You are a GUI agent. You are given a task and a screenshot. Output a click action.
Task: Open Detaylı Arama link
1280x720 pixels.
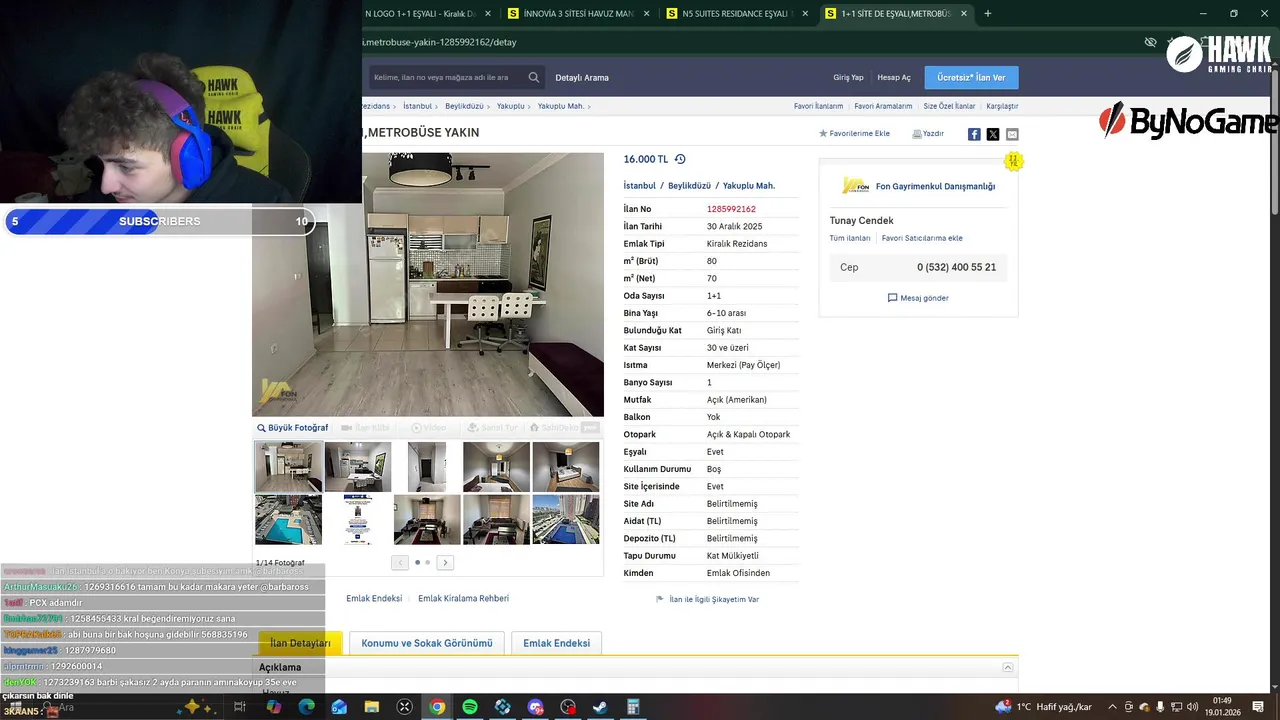[582, 77]
